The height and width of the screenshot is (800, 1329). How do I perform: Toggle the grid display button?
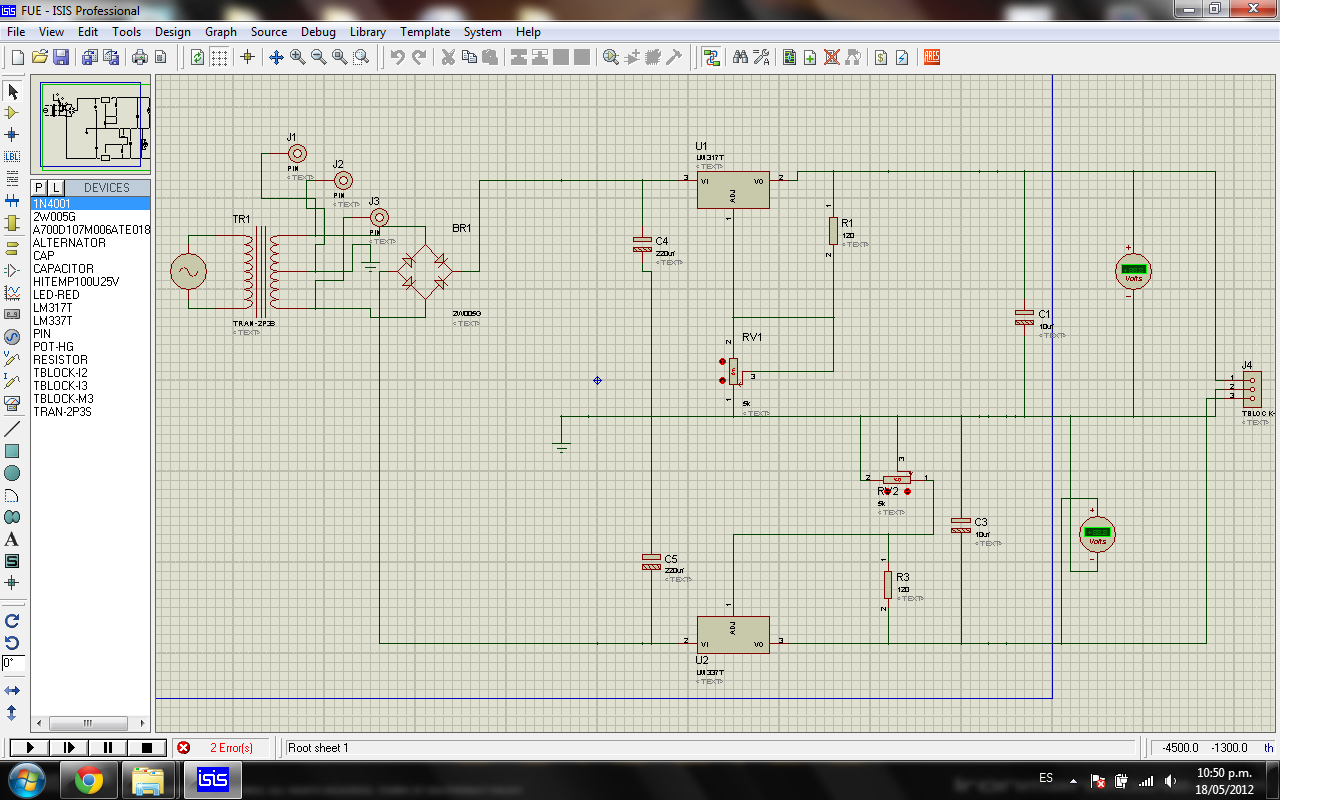tap(219, 57)
